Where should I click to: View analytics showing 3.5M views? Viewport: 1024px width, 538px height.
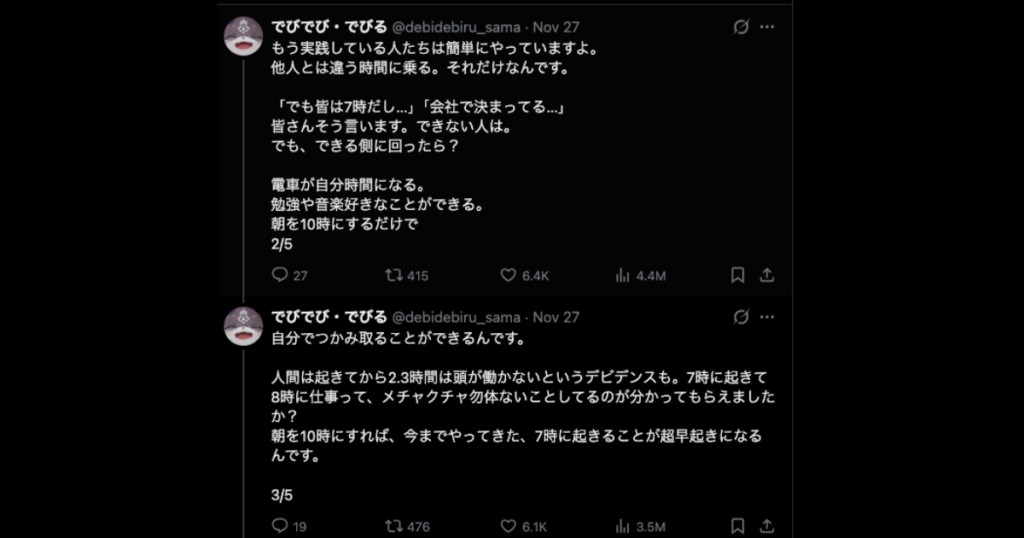tap(622, 526)
